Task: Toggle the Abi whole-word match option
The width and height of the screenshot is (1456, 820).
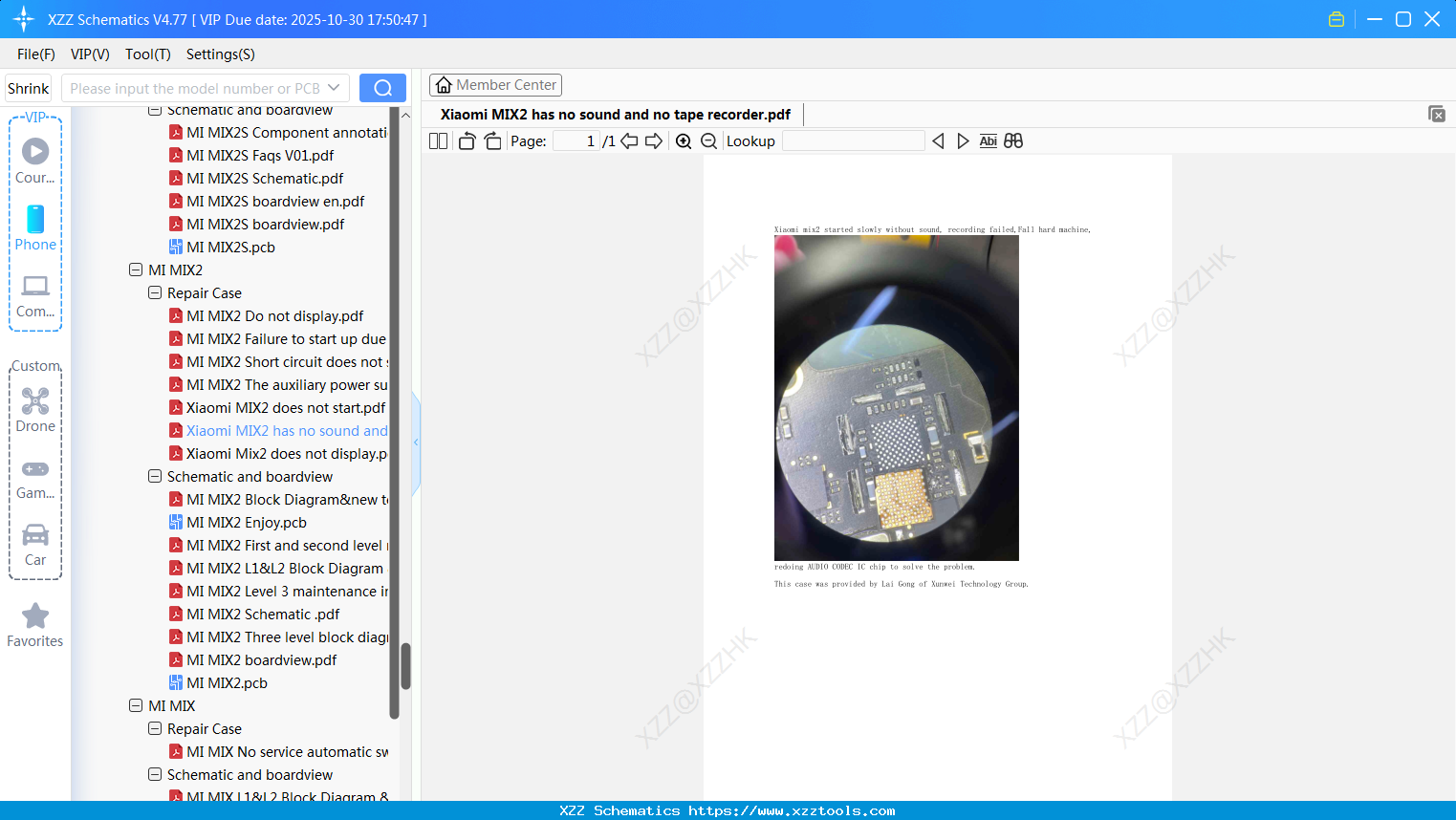Action: 989,141
